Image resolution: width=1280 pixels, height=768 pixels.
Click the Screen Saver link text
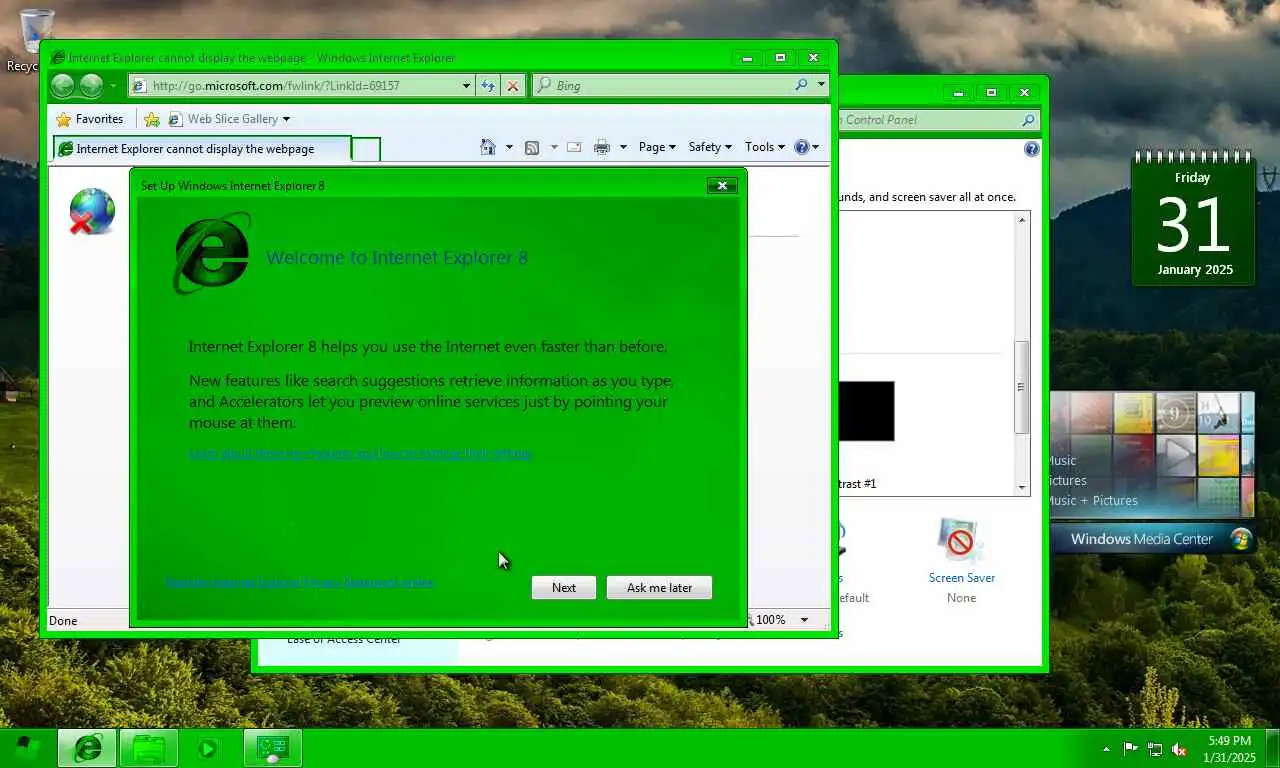(961, 578)
